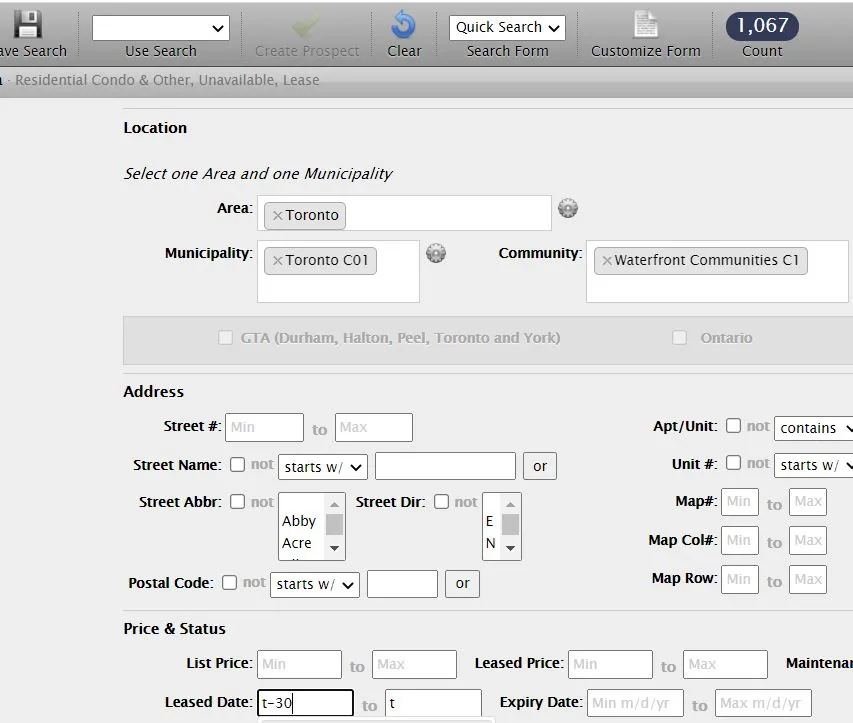Click the Use Search toolbar label
Screen dimensions: 853x723
[x=160, y=51]
